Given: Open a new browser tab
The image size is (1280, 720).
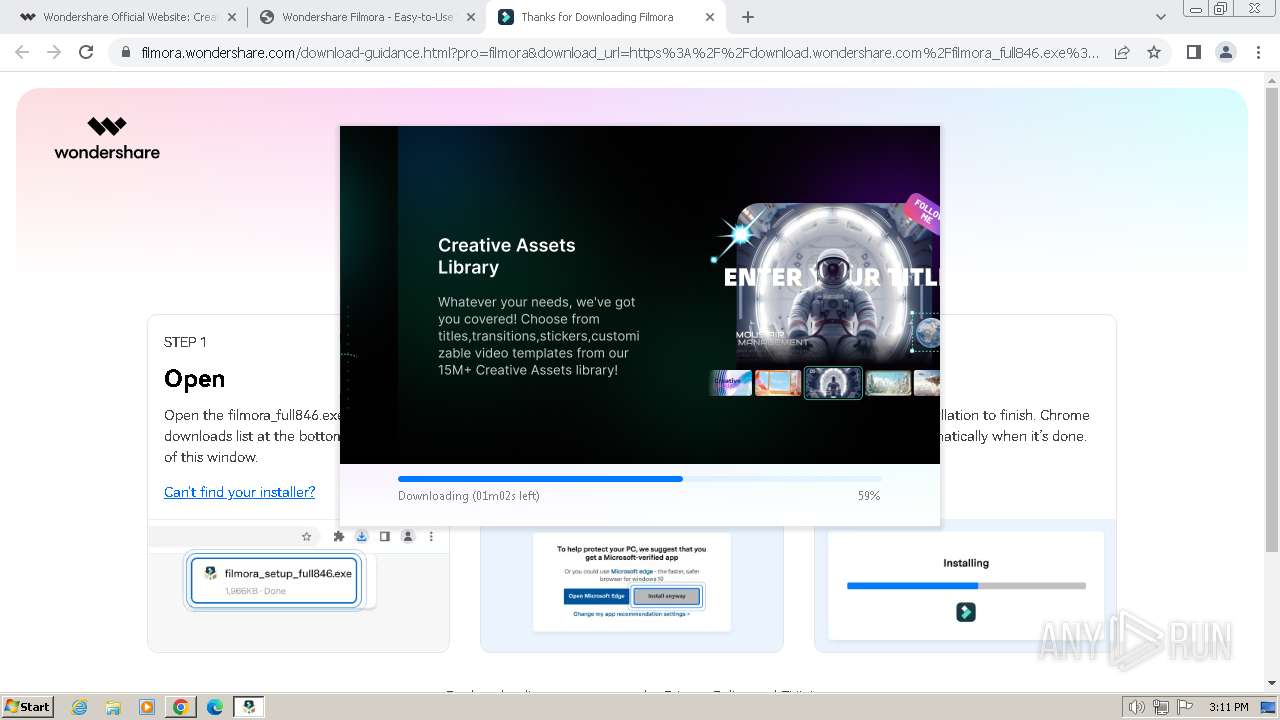Looking at the screenshot, I should click(748, 17).
